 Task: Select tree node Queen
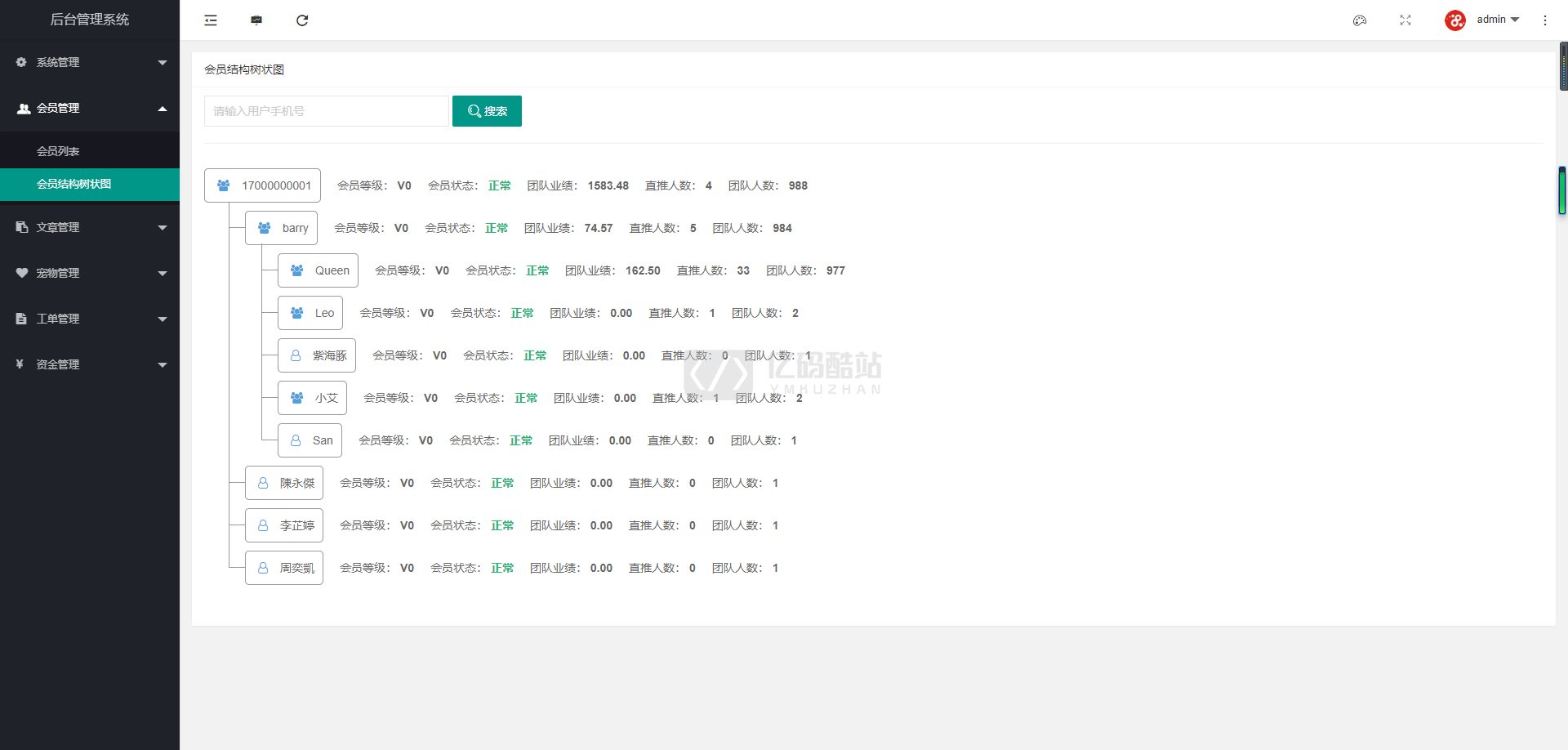(318, 270)
